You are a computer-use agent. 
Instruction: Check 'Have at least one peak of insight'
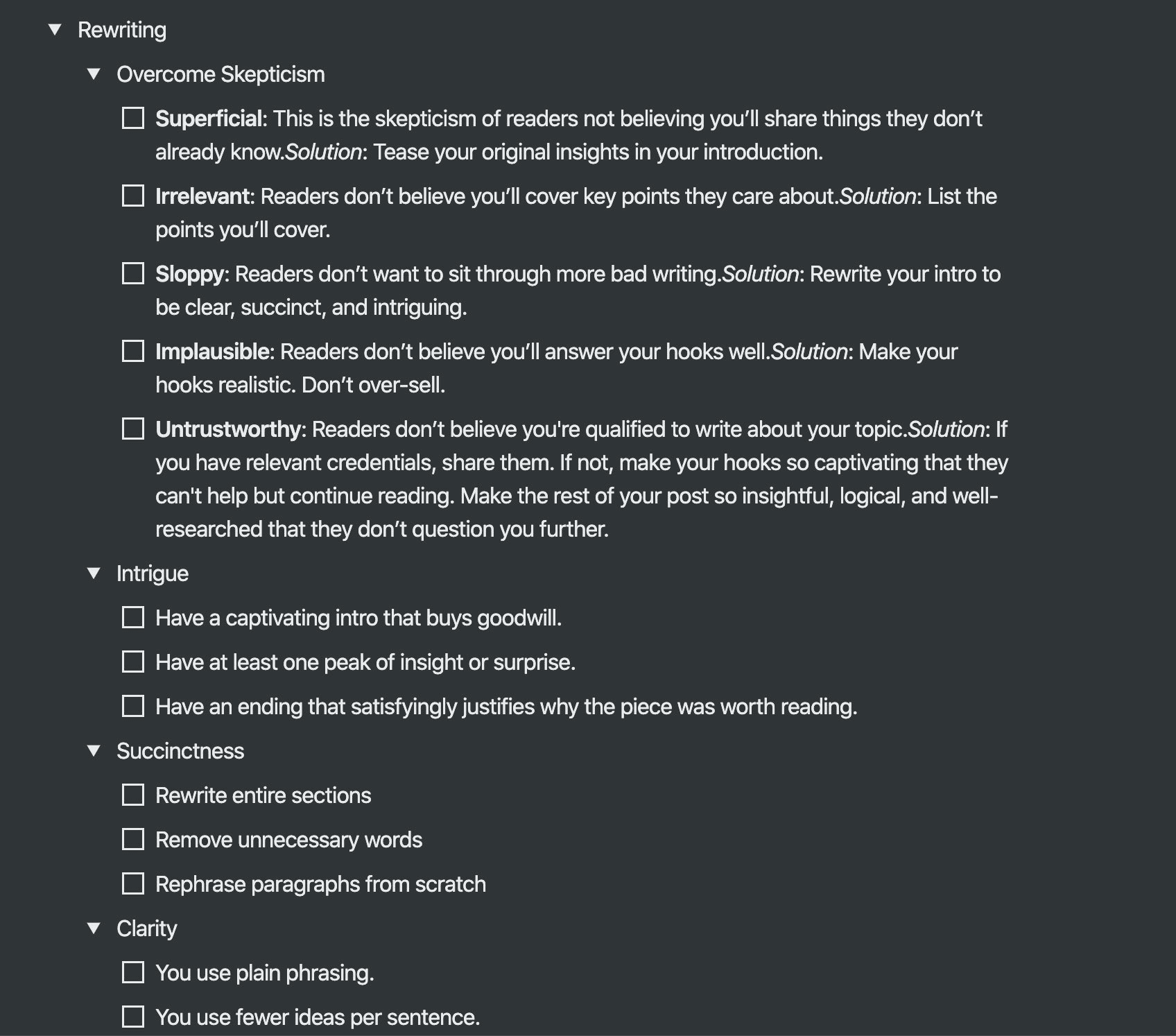pos(133,662)
